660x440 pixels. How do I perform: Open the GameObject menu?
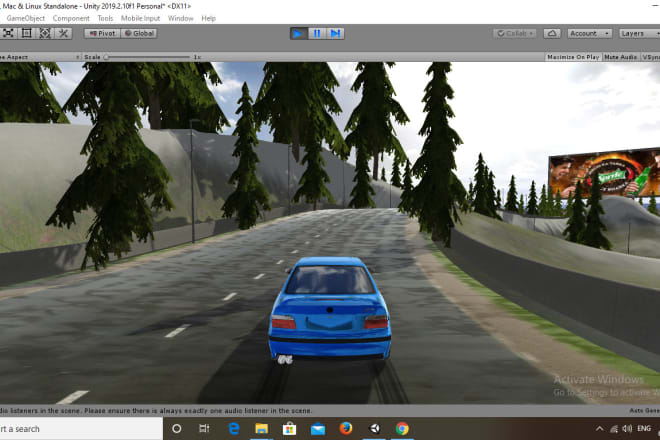point(26,19)
